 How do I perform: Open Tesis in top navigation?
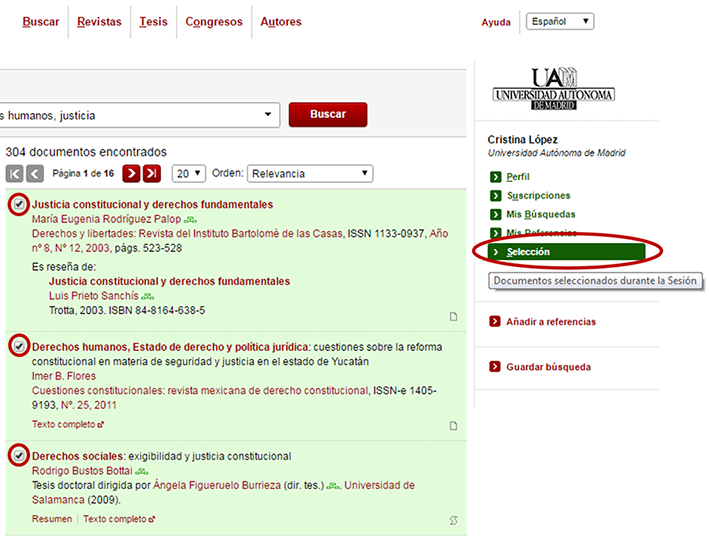153,22
